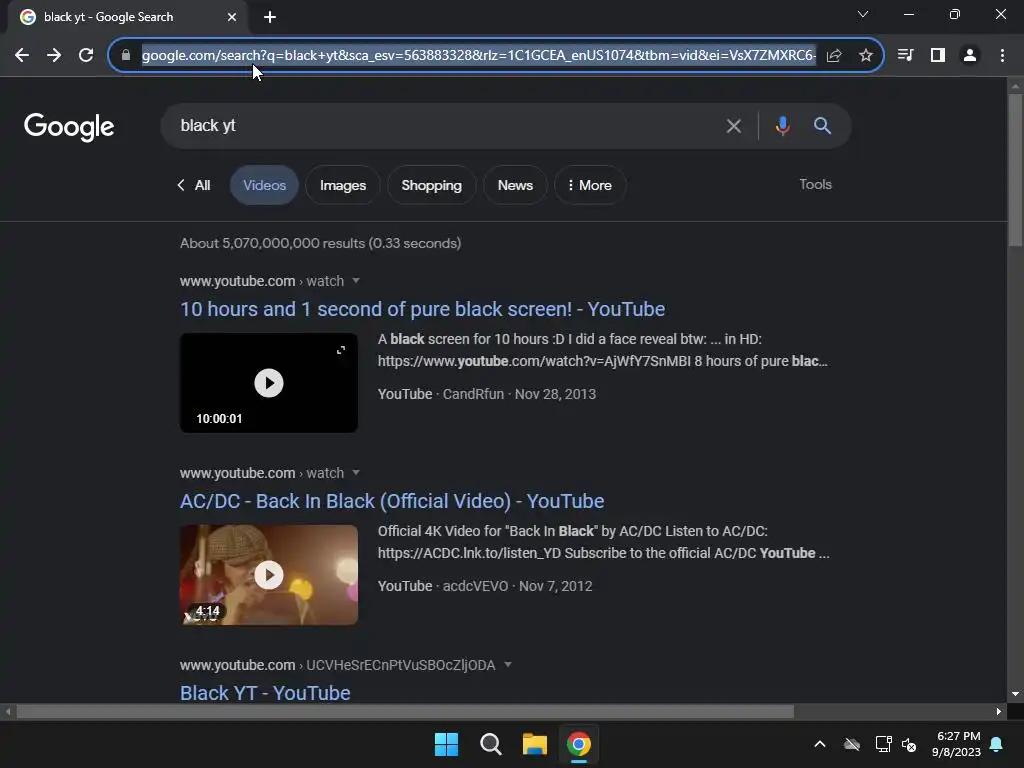The width and height of the screenshot is (1024, 768).
Task: Open the tab search chevron
Action: [x=863, y=14]
